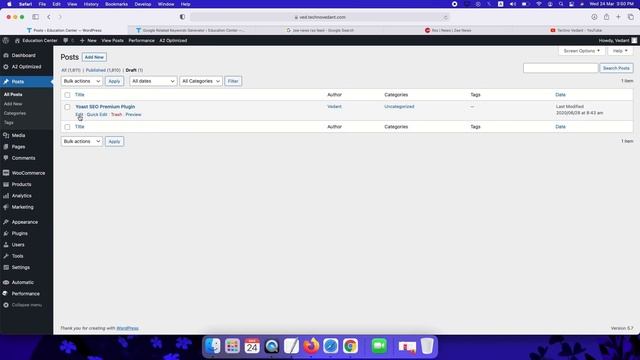Open the All dates dropdown

(x=153, y=81)
